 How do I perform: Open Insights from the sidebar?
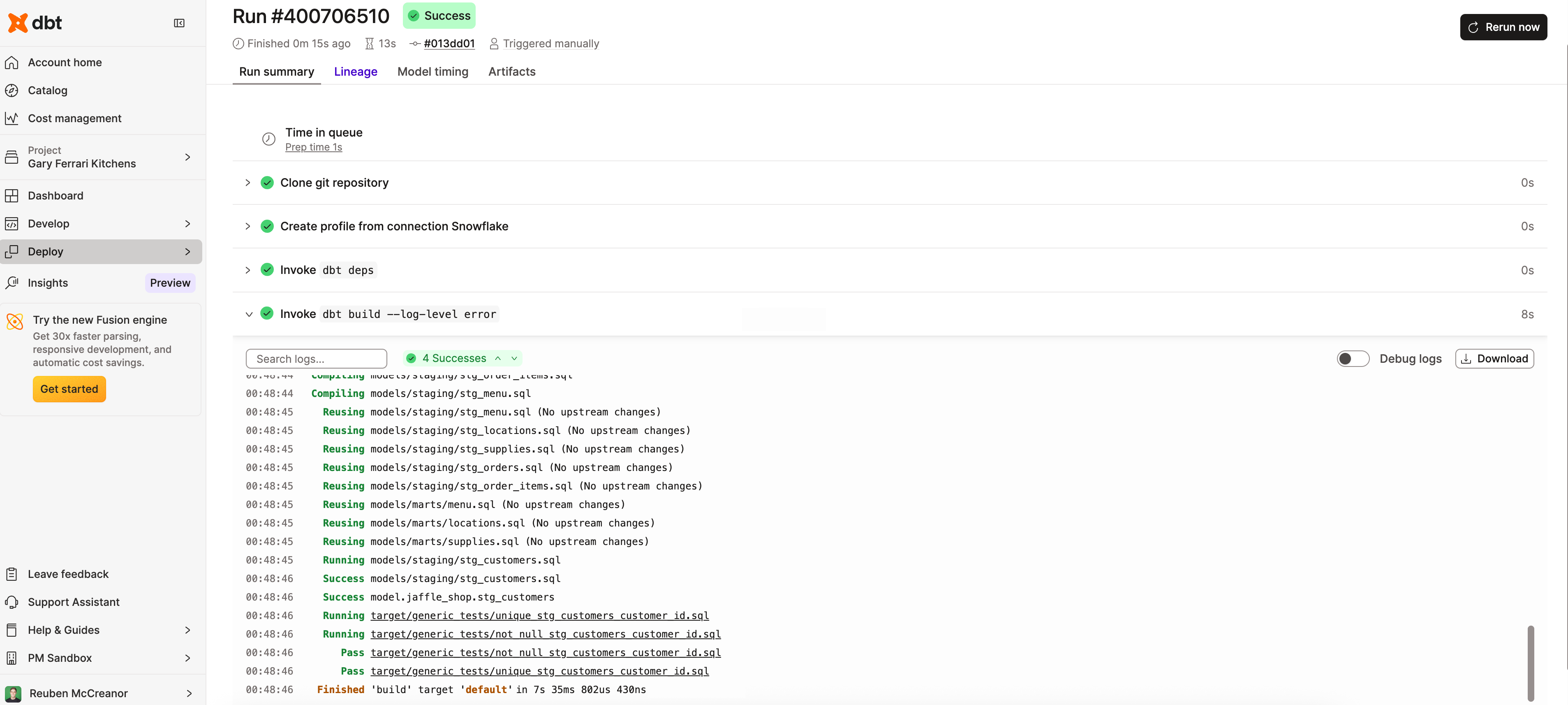coord(48,282)
